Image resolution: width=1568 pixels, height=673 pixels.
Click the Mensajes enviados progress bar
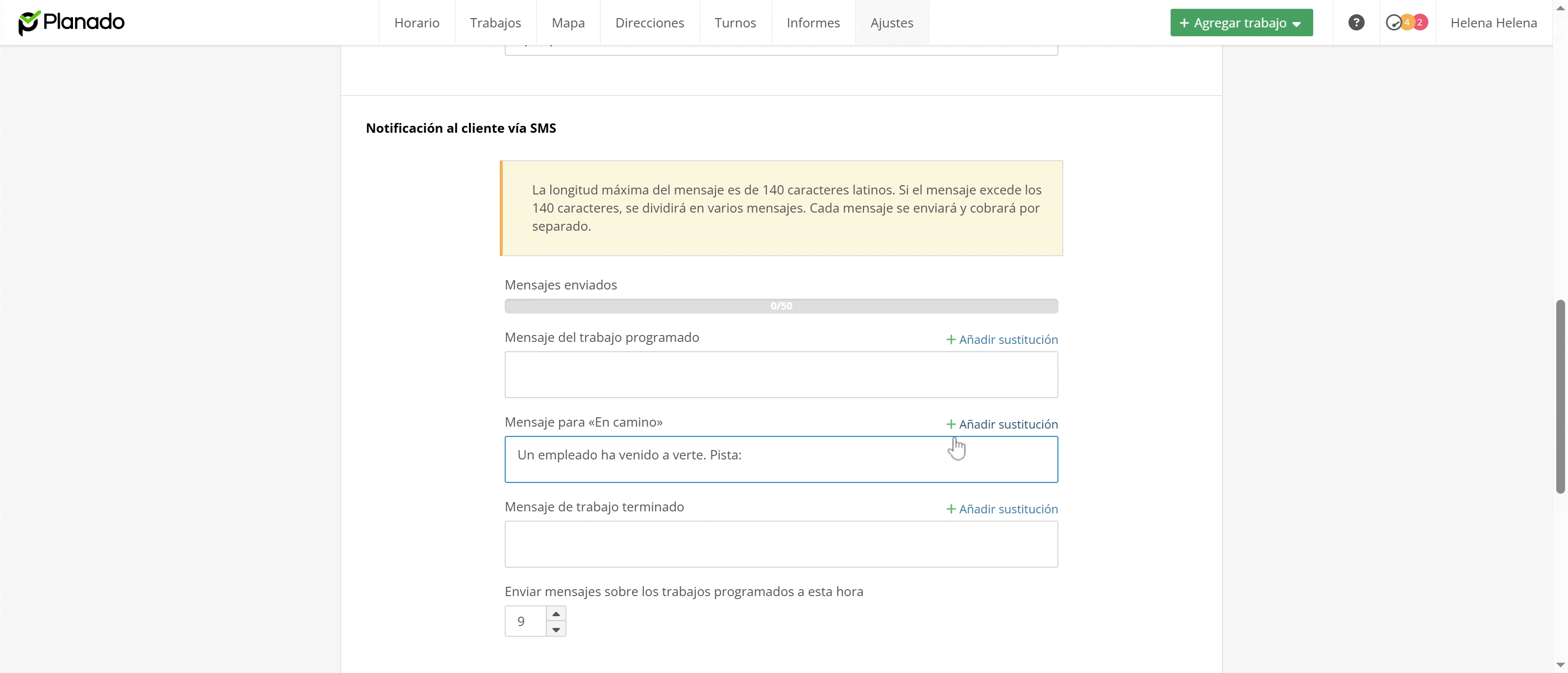tap(781, 306)
